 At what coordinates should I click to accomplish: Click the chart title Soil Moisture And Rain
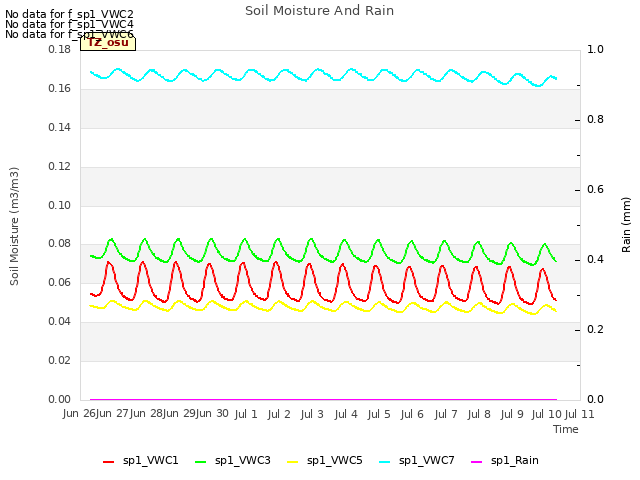[x=319, y=11]
